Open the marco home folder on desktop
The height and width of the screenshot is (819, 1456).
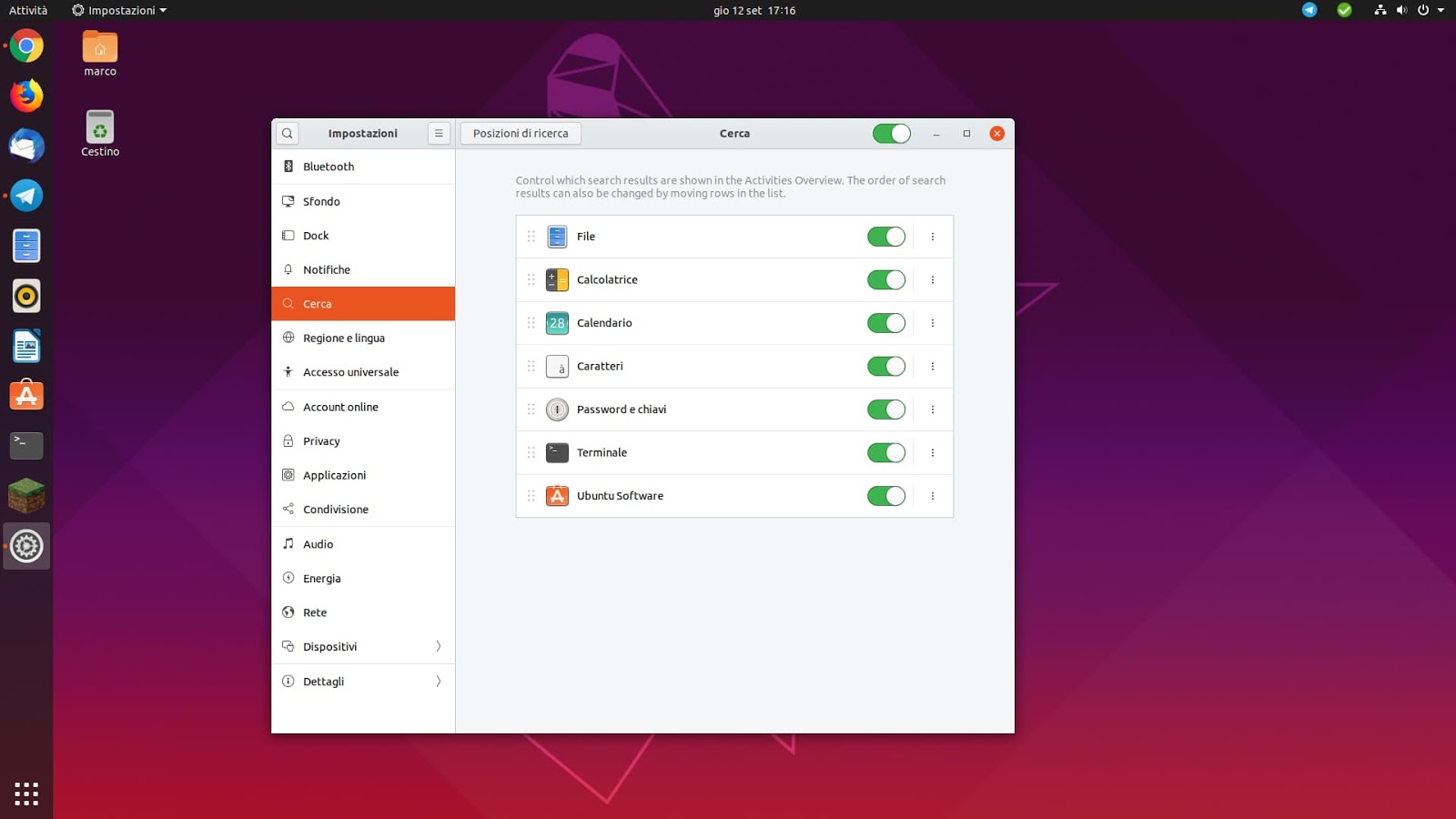tap(100, 54)
